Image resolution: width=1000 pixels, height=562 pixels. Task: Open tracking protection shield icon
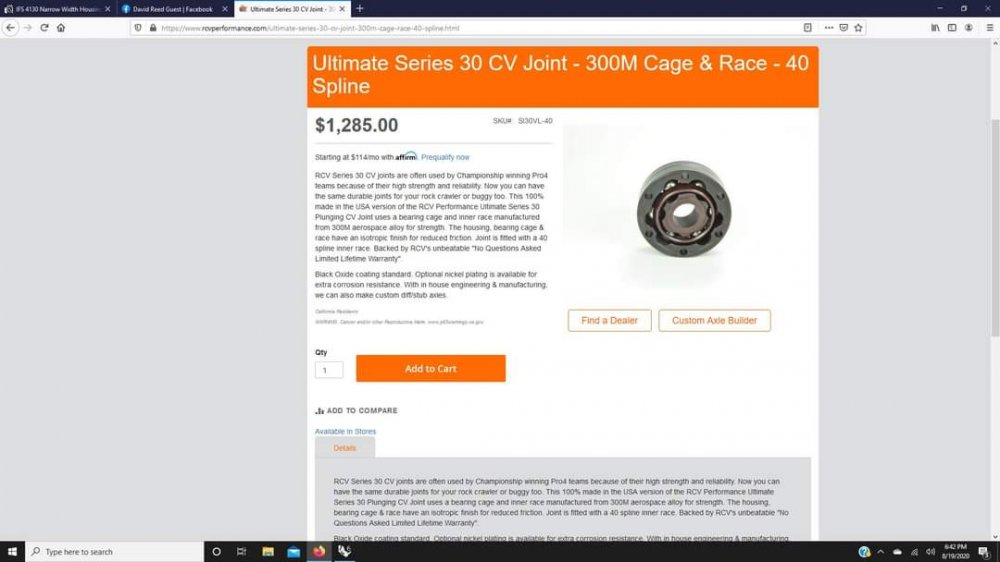[138, 28]
